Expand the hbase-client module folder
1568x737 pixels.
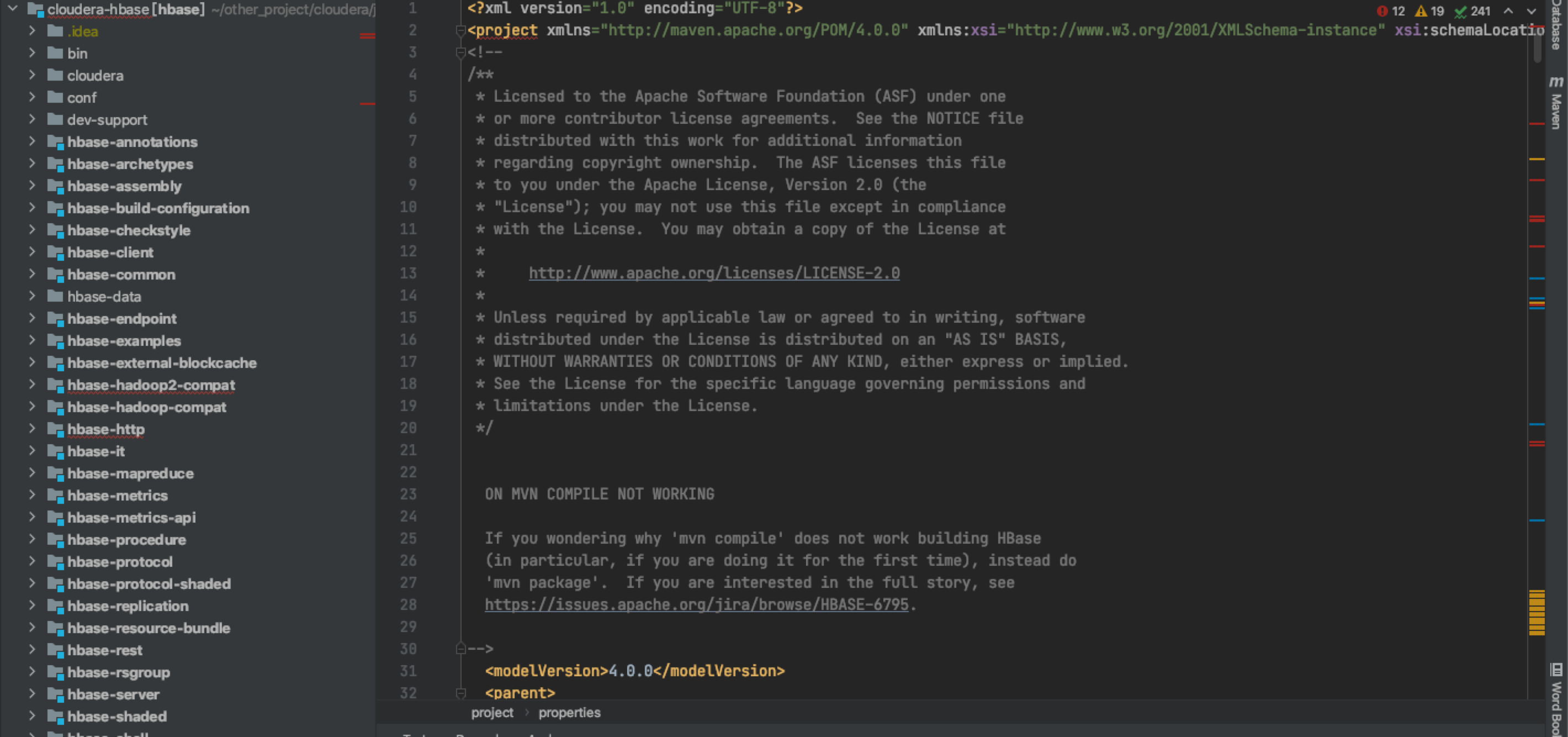[x=32, y=252]
